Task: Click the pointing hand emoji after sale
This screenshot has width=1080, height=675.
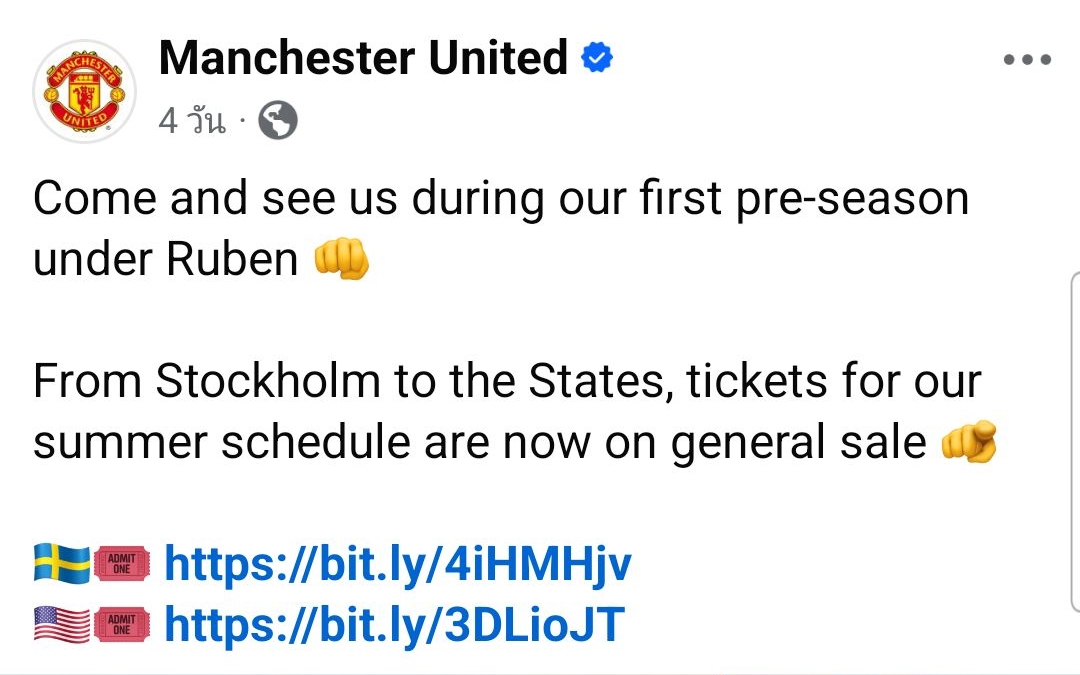Action: click(x=969, y=442)
